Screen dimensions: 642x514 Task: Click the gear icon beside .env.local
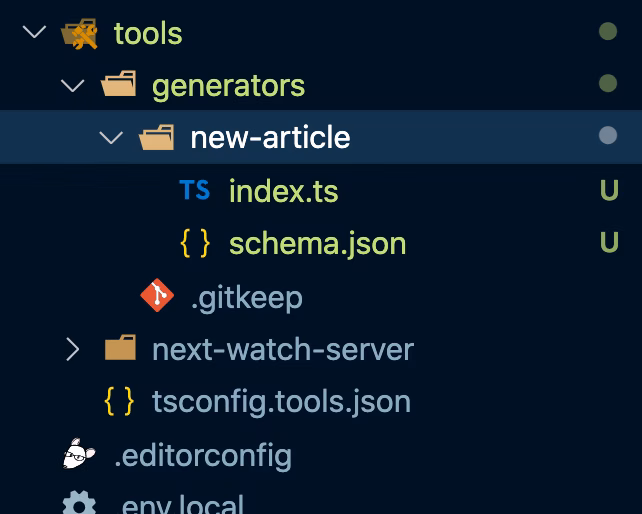coord(80,503)
